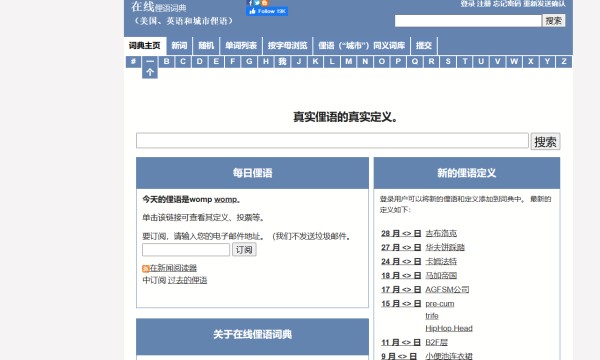Screen dimensions: 600x360
Task: Click the 注册 link
Action: [x=484, y=3]
